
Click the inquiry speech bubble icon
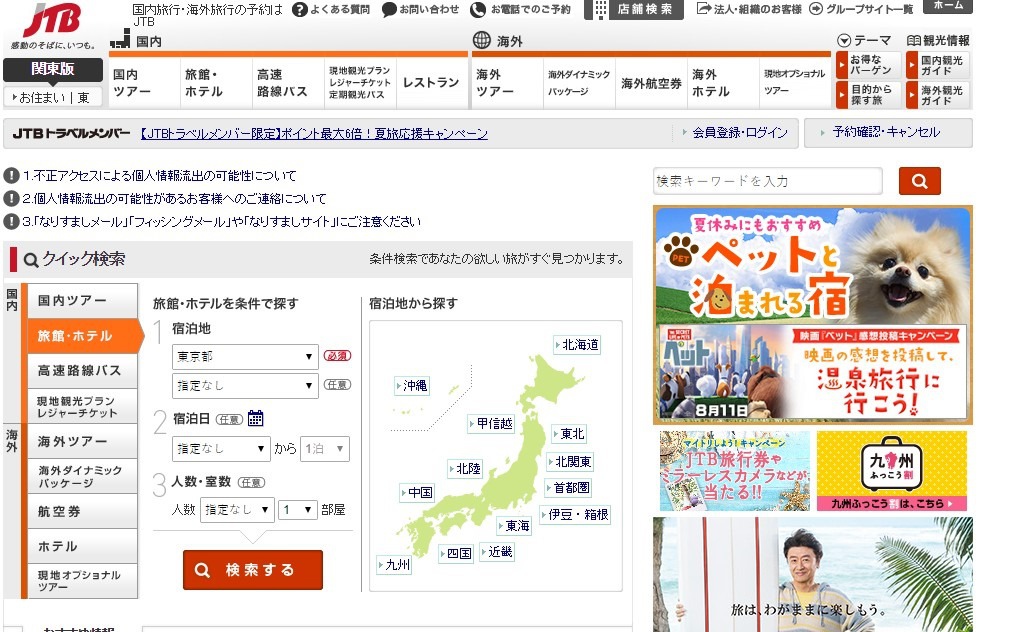389,10
